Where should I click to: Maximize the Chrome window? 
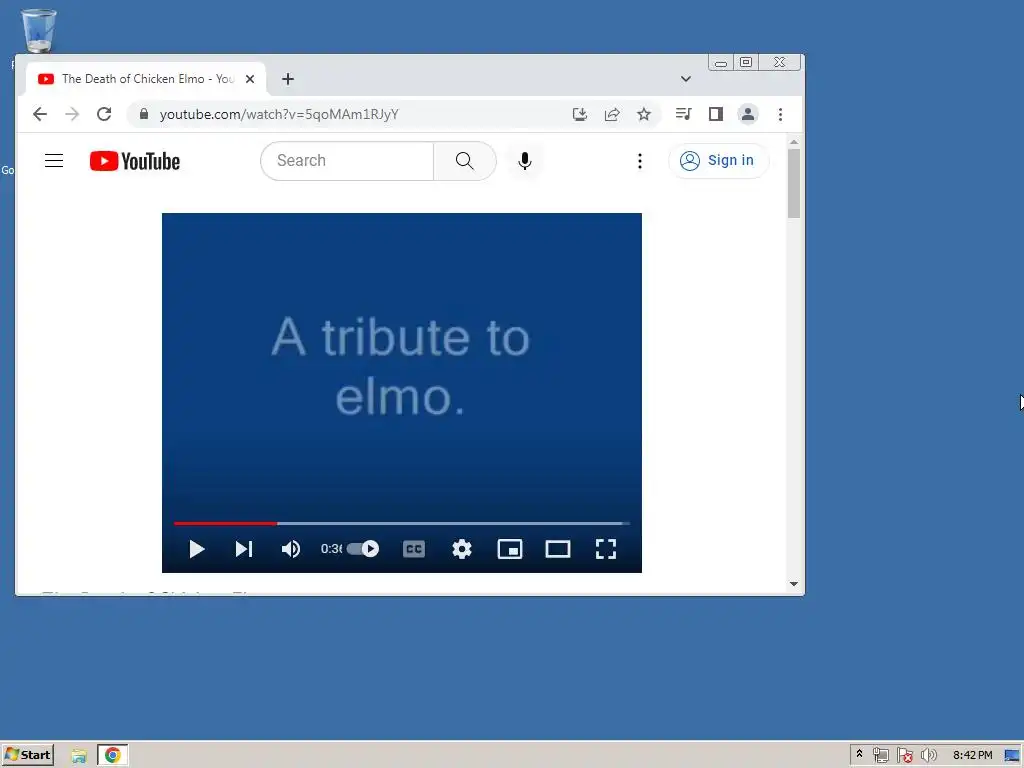(746, 62)
